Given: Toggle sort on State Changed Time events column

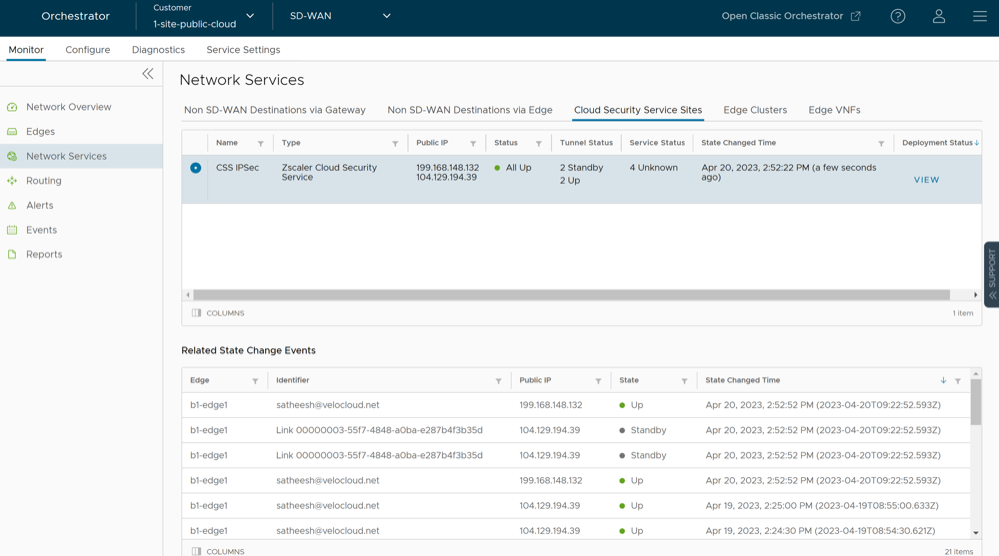Looking at the screenshot, I should 943,381.
